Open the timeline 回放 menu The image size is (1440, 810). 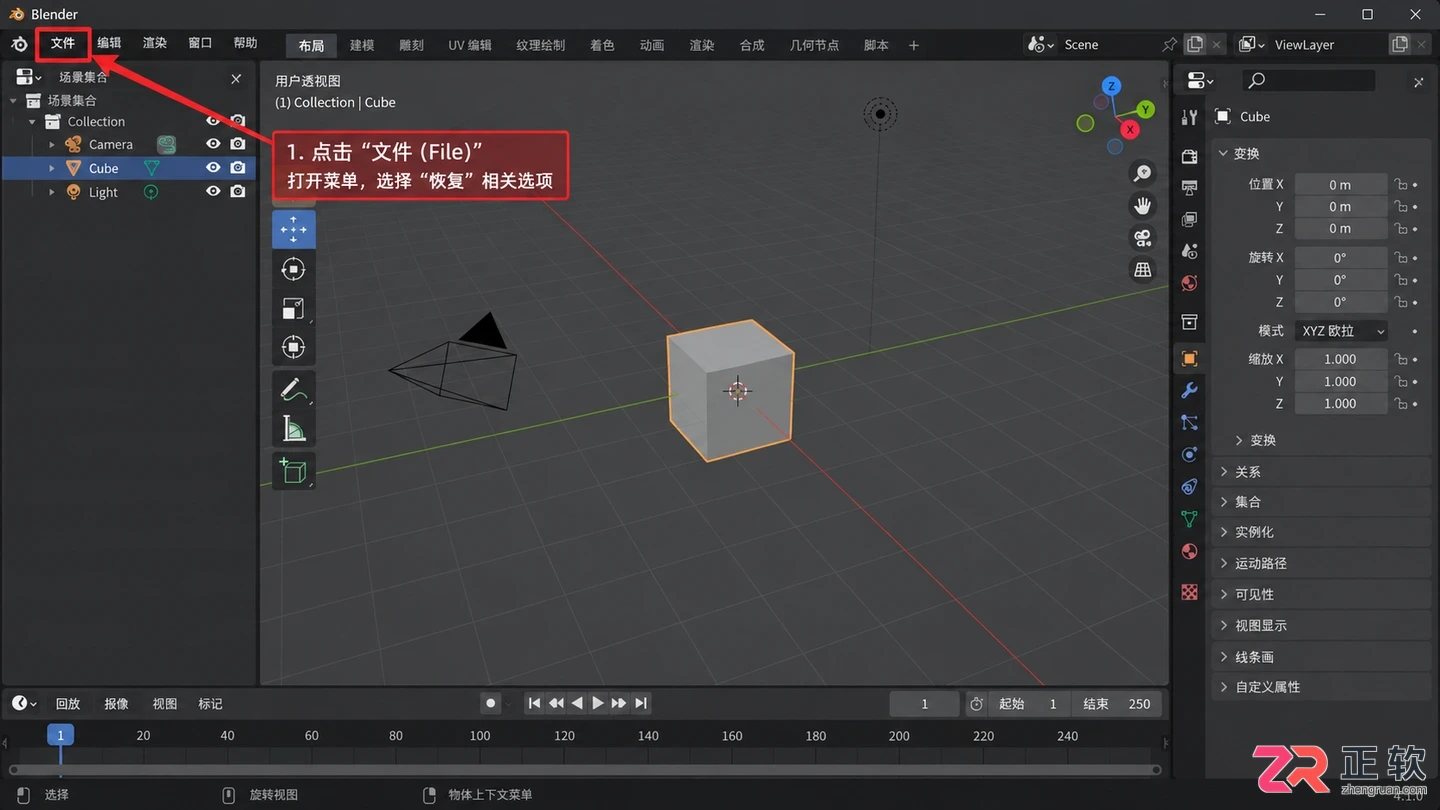coord(67,704)
